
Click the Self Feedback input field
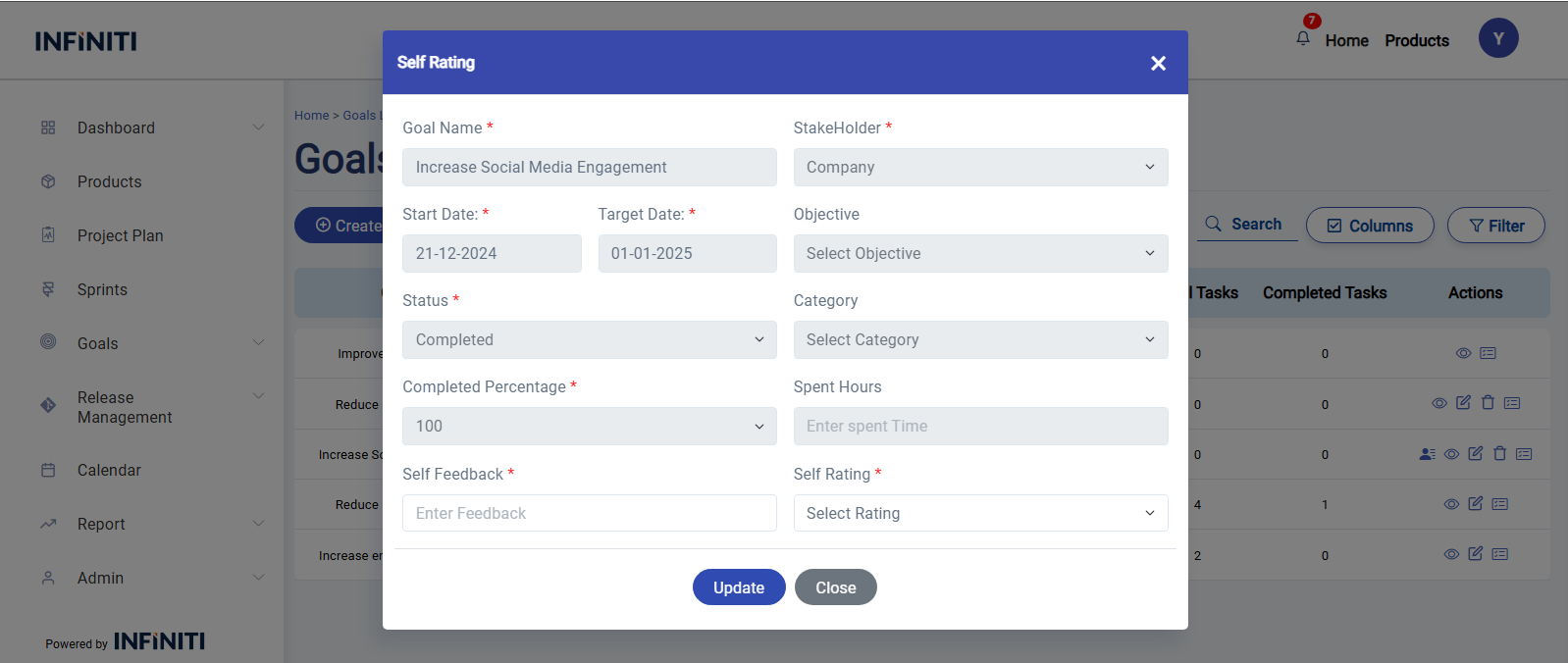pyautogui.click(x=589, y=513)
